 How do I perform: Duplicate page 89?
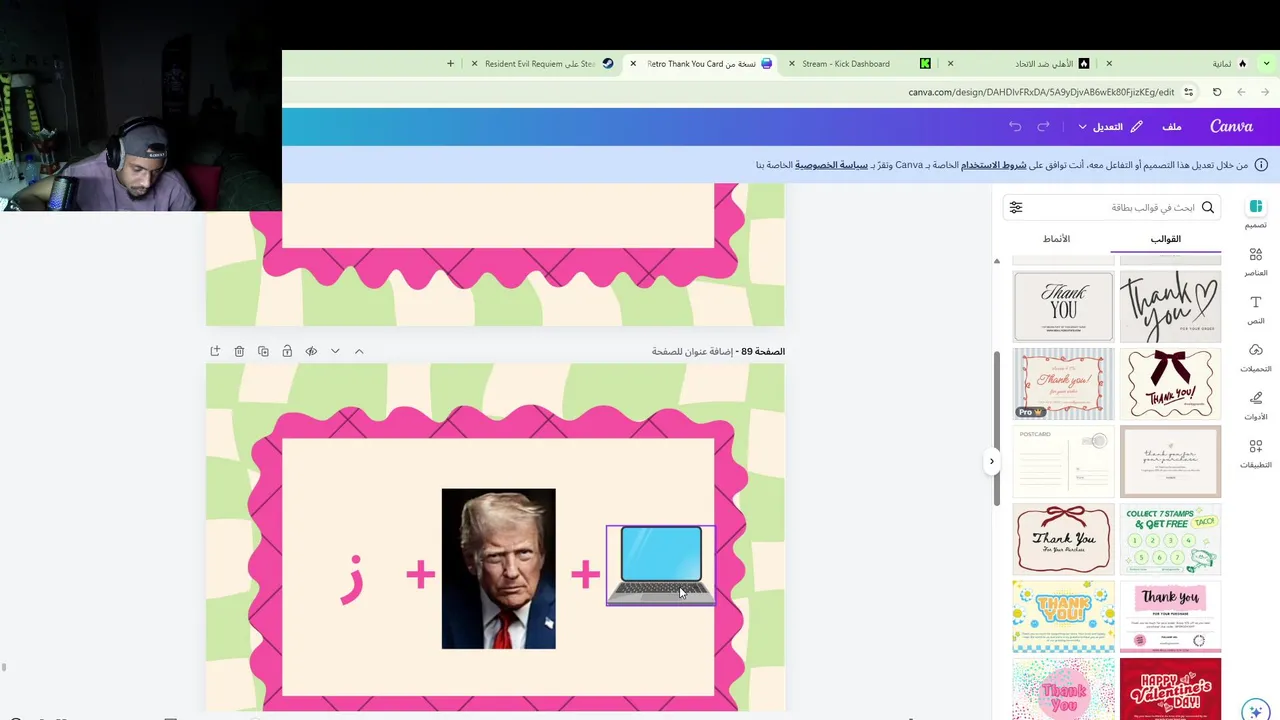[263, 351]
